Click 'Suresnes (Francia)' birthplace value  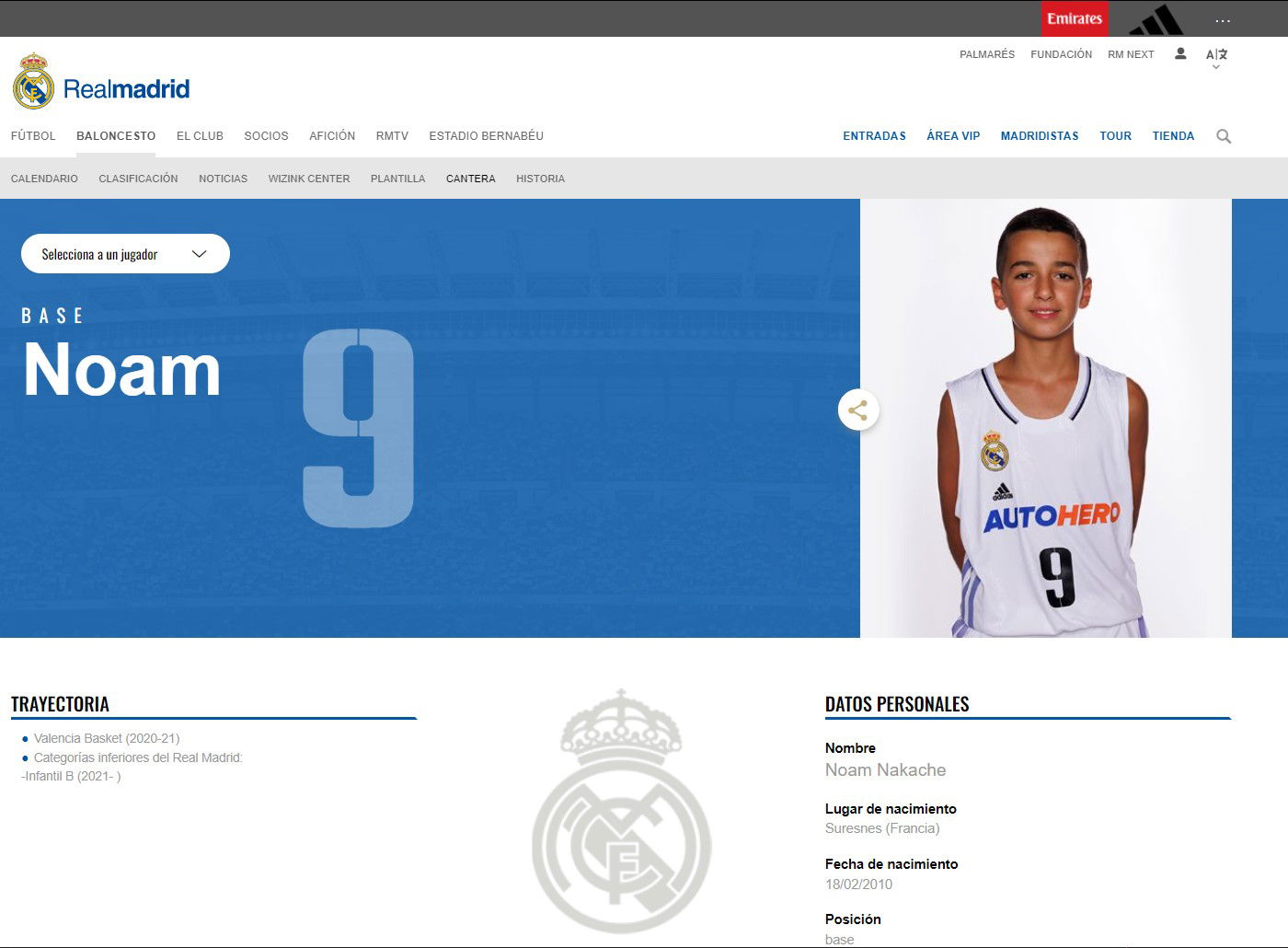click(x=882, y=828)
